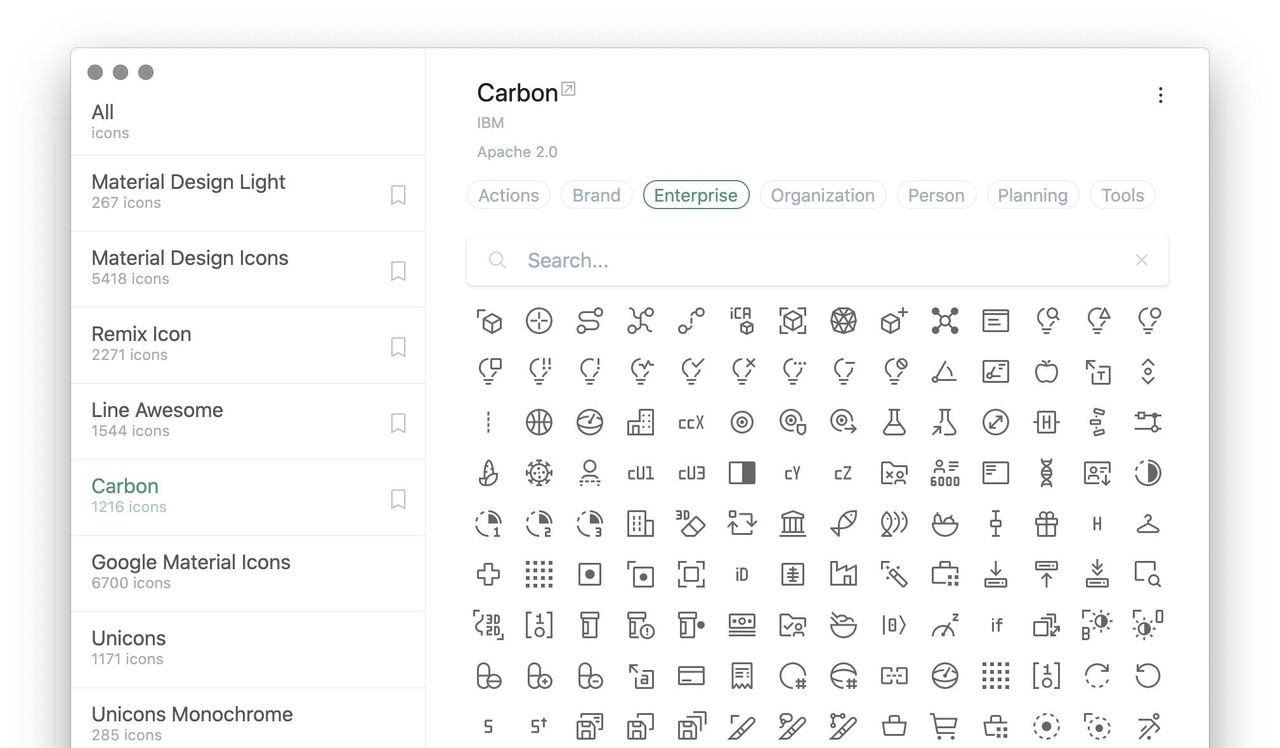The image size is (1280, 748).
Task: Open the Google Material Icons collection
Action: (x=191, y=572)
